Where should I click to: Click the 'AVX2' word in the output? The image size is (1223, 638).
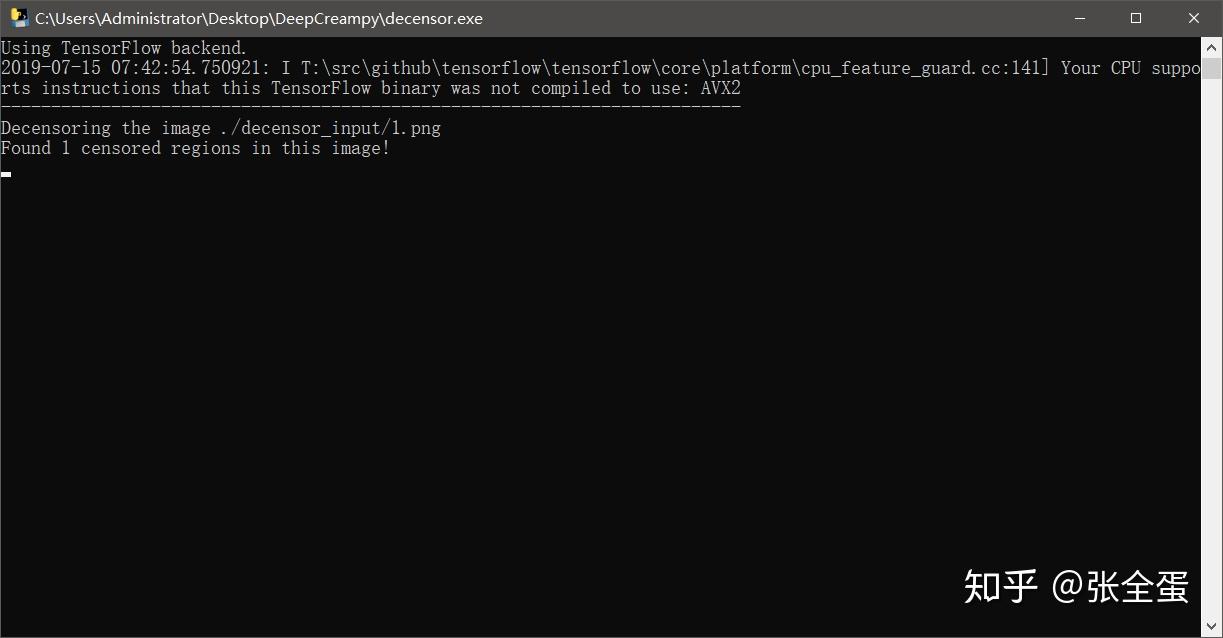(x=720, y=88)
